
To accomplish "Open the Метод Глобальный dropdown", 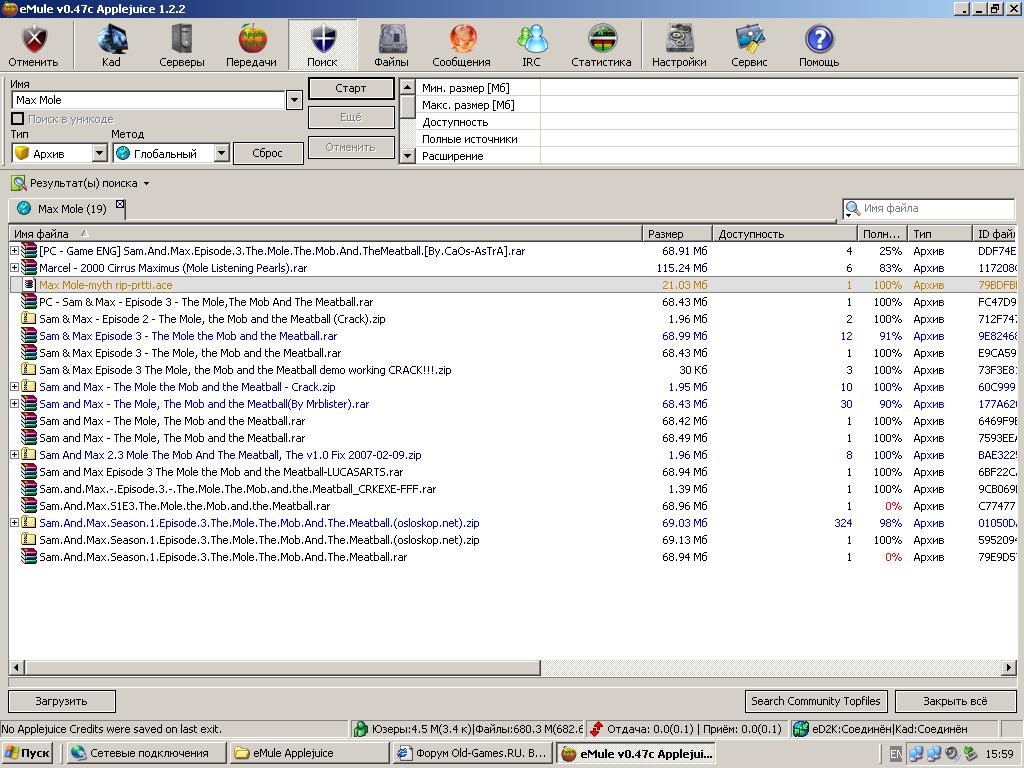I will click(221, 154).
